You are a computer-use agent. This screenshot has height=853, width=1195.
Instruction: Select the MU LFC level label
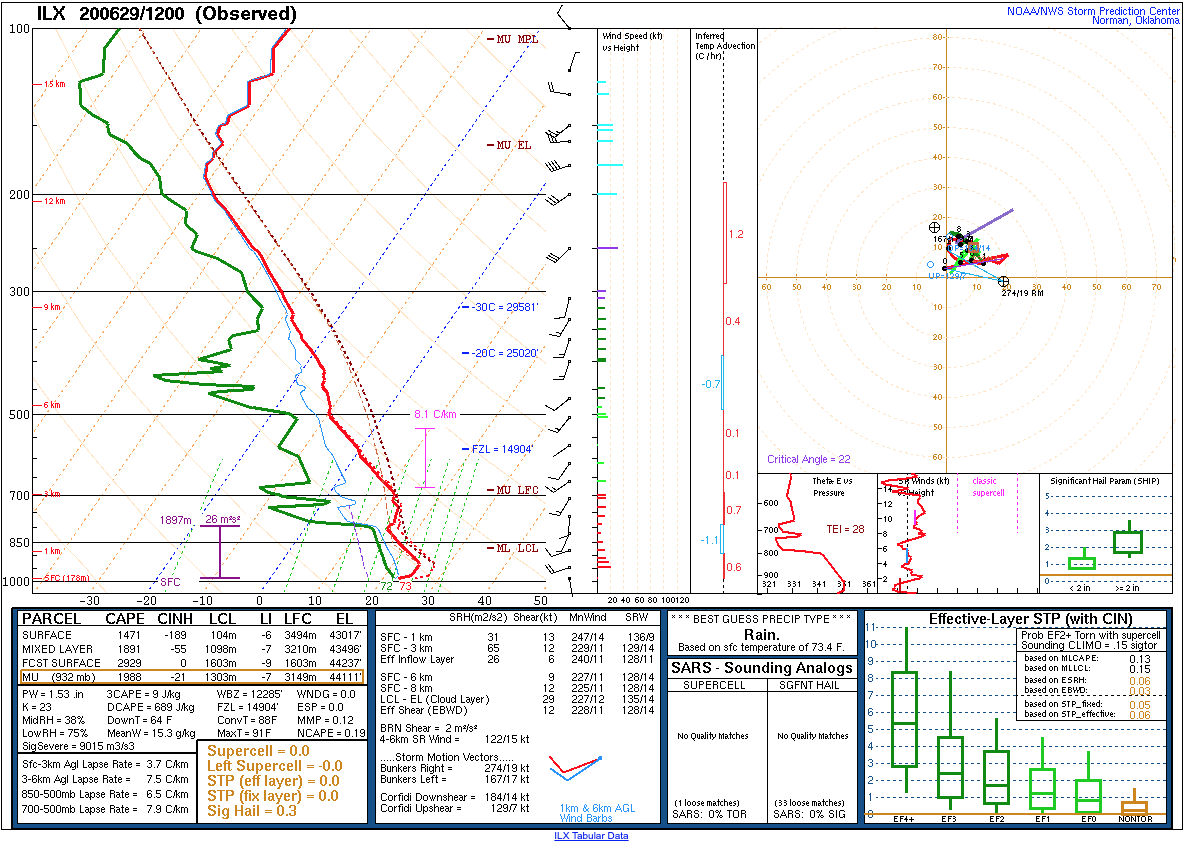pyautogui.click(x=517, y=489)
